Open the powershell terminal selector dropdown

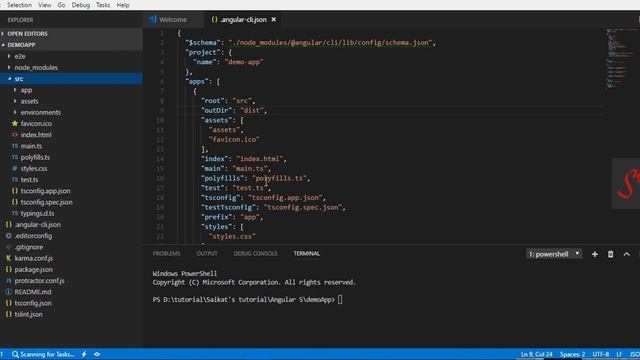pyautogui.click(x=554, y=254)
